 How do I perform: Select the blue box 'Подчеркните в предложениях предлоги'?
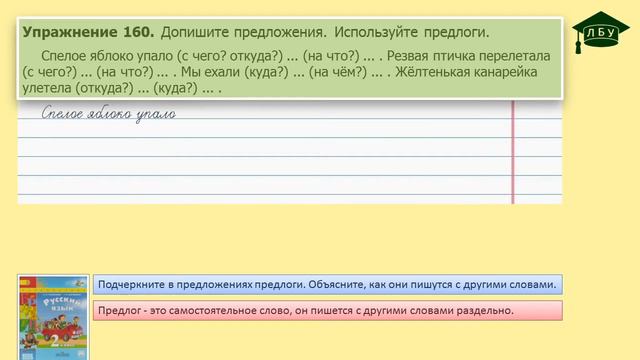[x=328, y=284]
